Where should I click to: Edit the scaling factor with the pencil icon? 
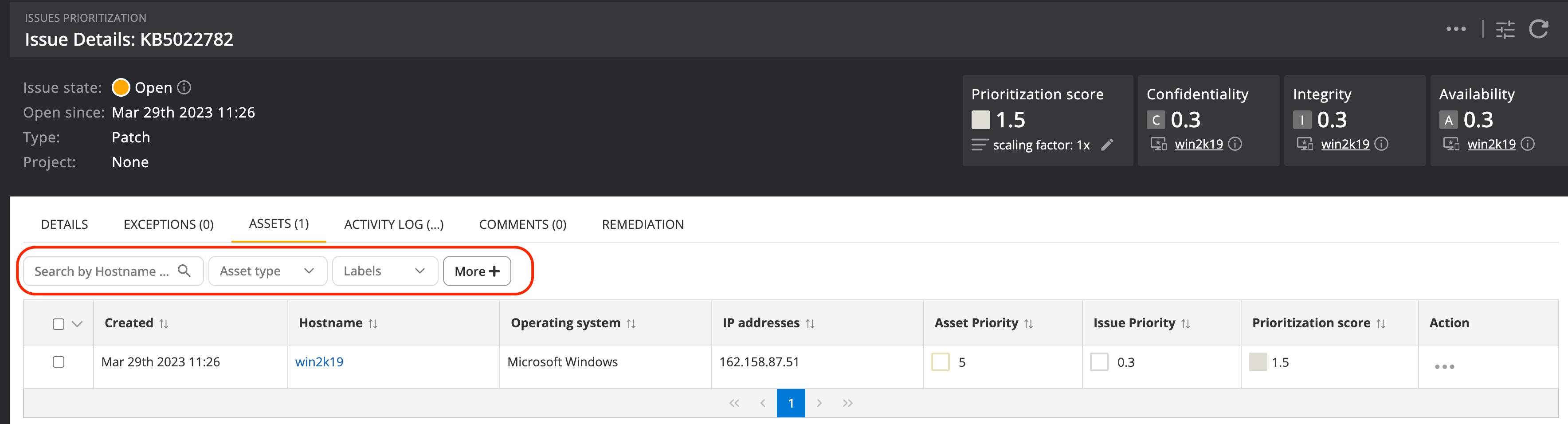(1108, 145)
